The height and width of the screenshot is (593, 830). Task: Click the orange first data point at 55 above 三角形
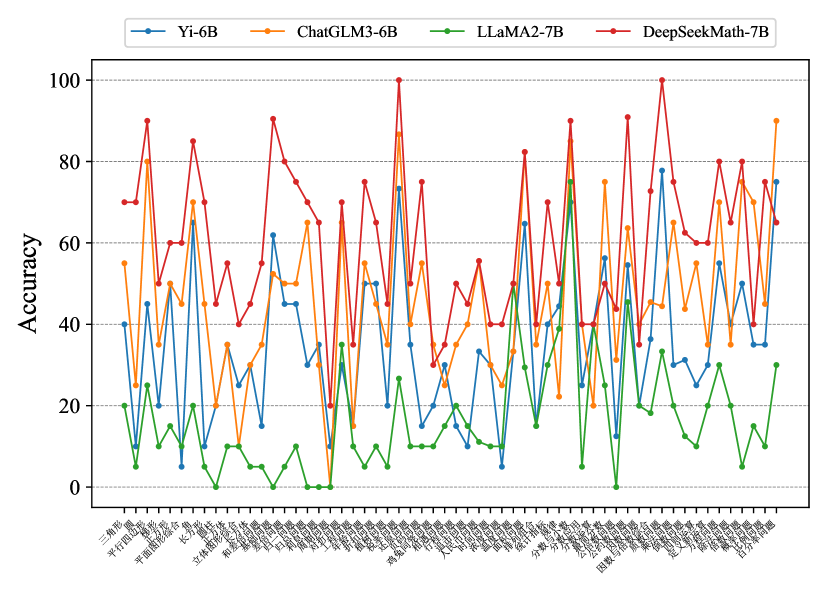pos(124,263)
